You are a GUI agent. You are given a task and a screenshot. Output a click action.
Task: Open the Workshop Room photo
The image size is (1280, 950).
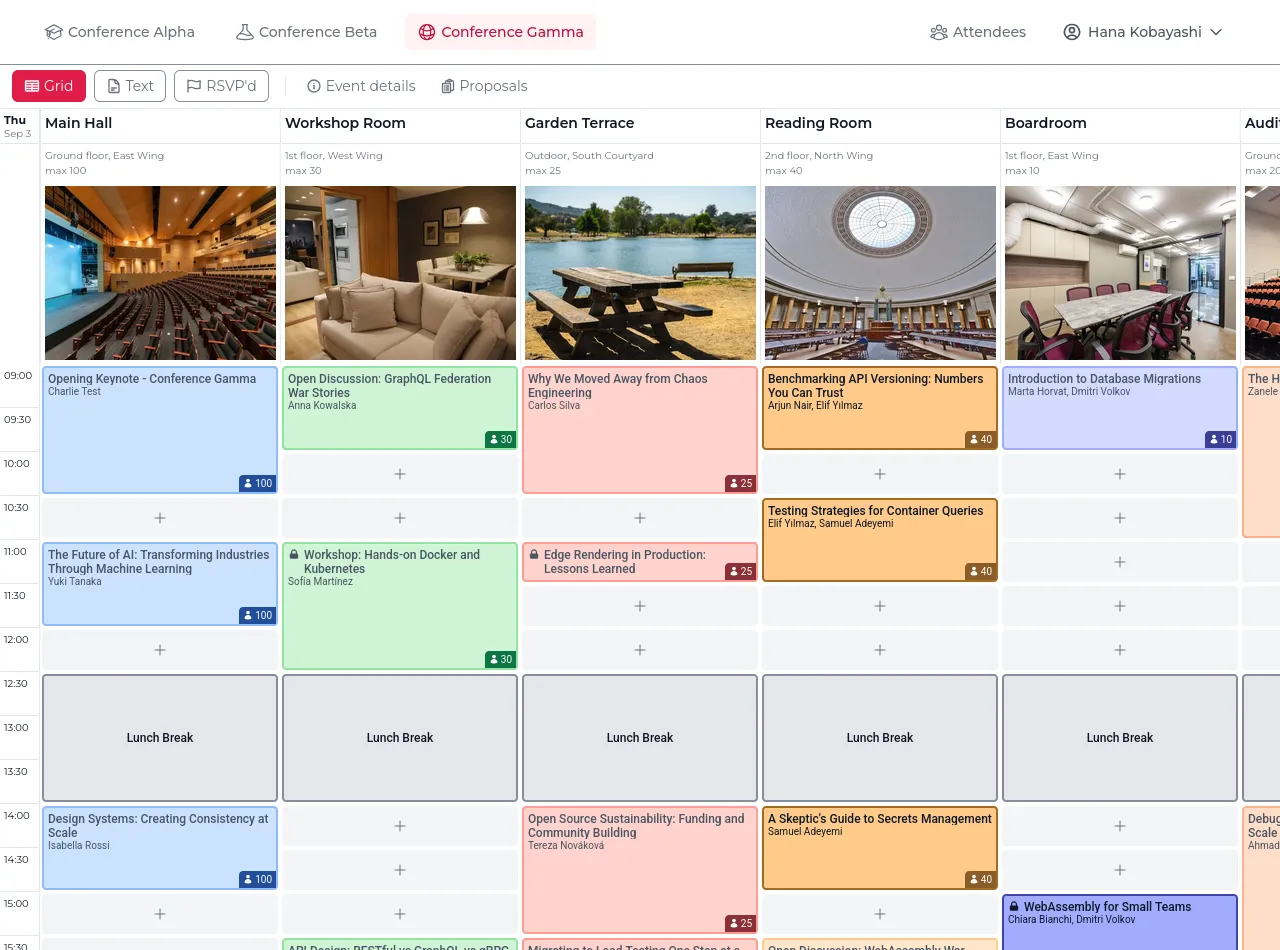pos(400,273)
